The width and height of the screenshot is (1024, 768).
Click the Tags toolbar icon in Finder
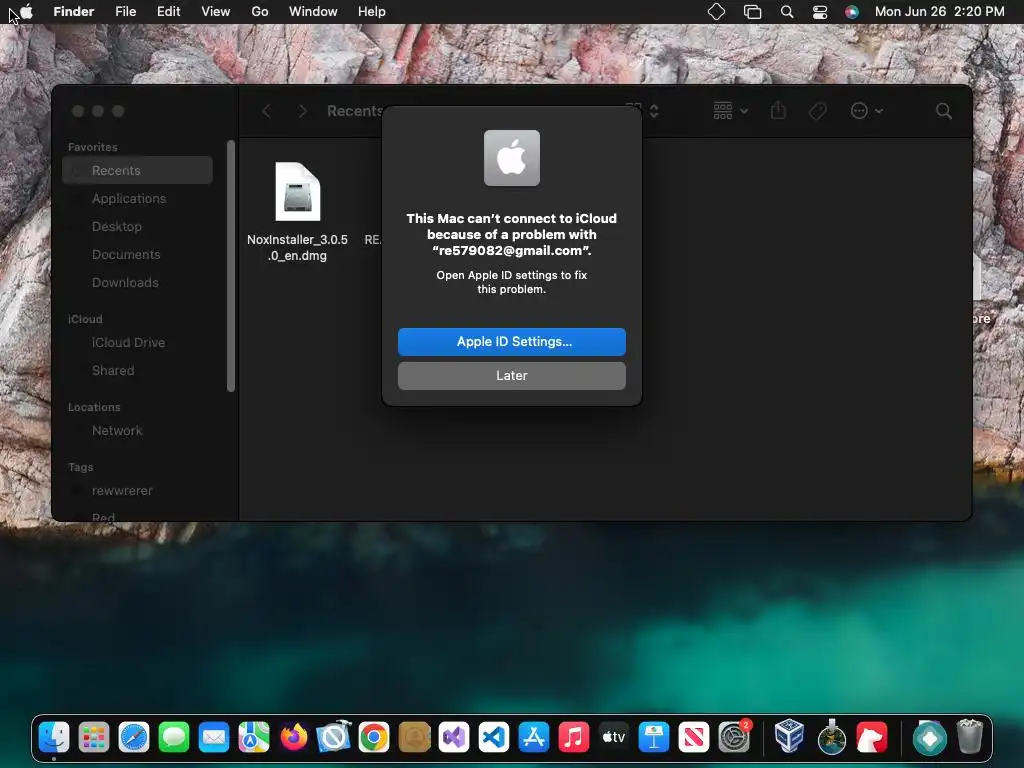click(x=818, y=111)
